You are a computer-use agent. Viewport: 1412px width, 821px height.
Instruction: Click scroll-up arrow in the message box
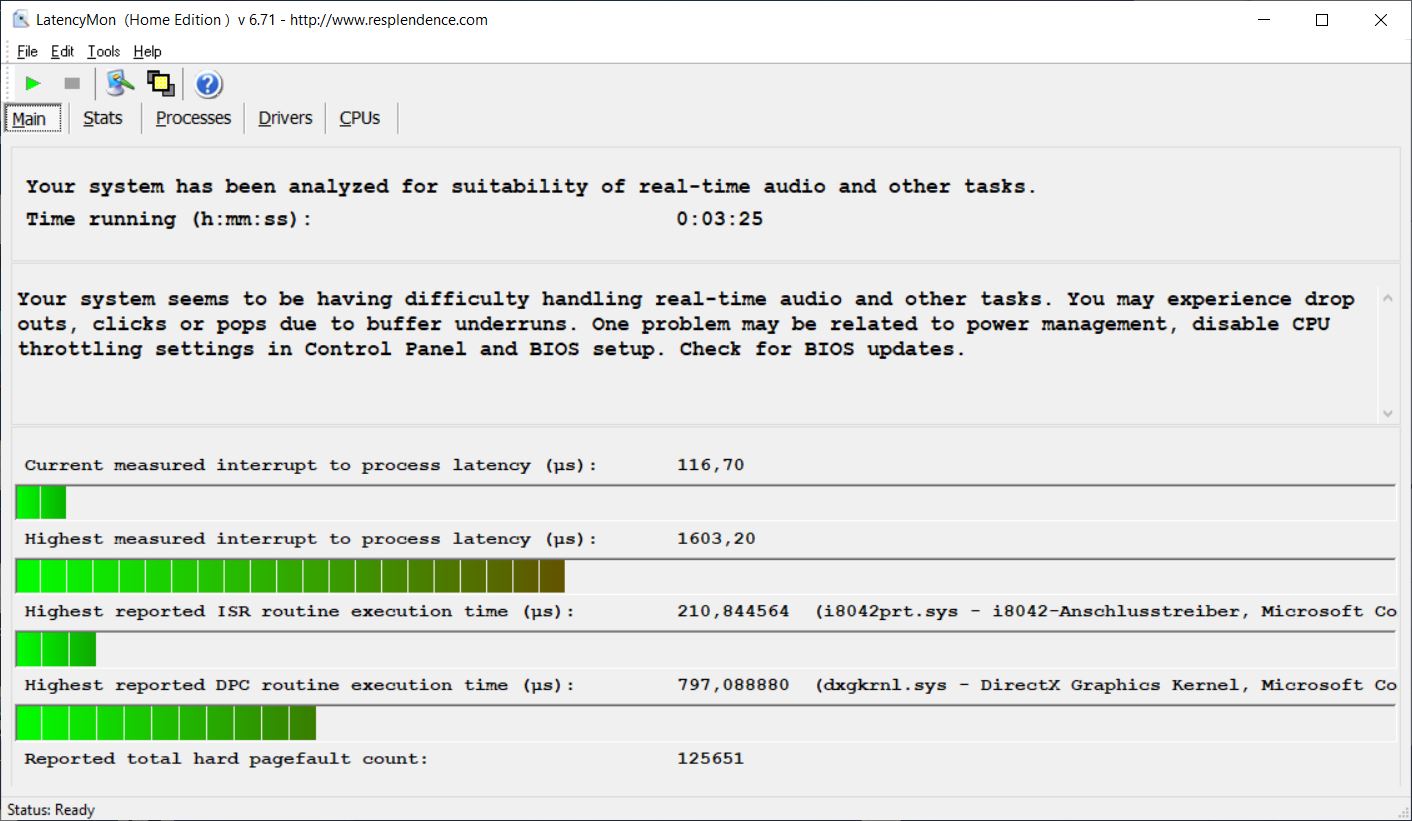click(1387, 298)
